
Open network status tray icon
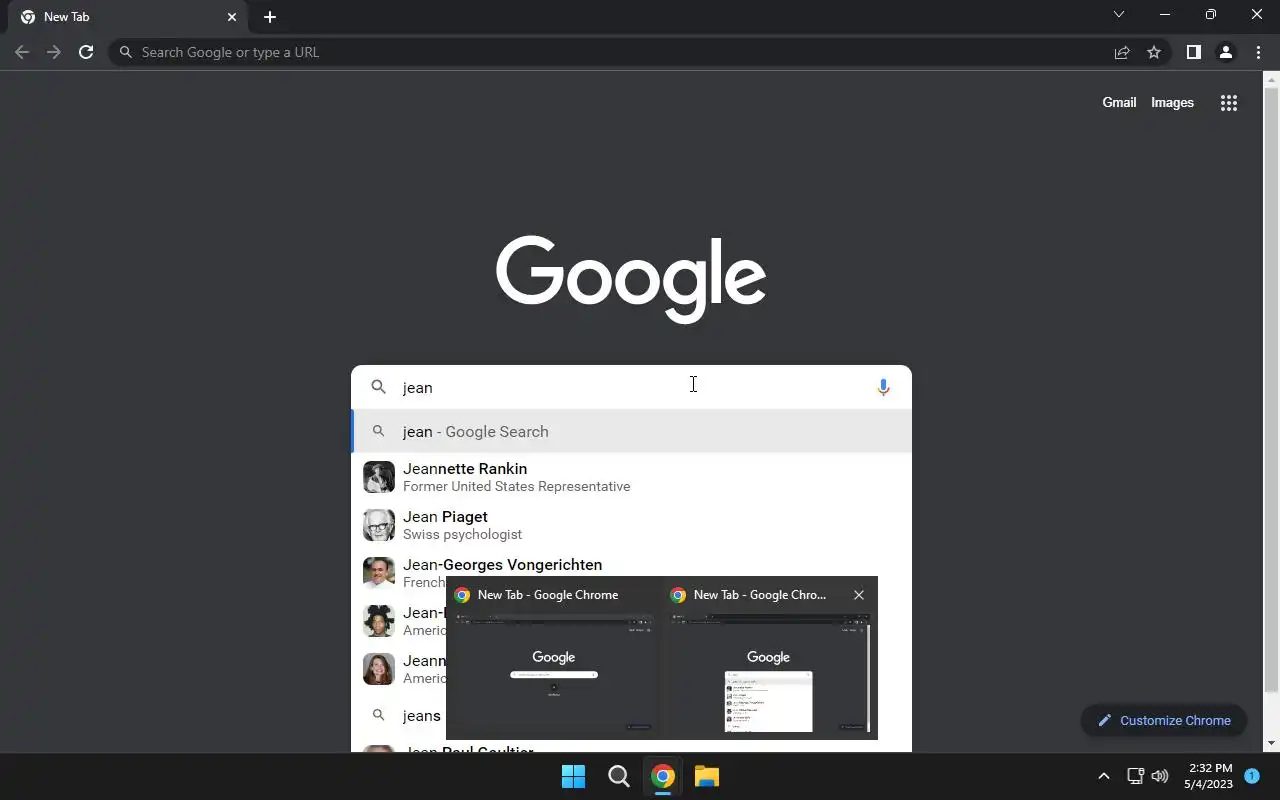coord(1135,776)
